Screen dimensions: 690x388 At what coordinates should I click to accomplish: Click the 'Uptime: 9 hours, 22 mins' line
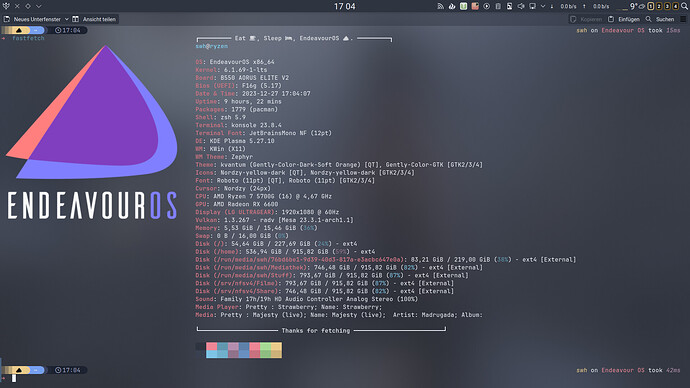(x=239, y=102)
